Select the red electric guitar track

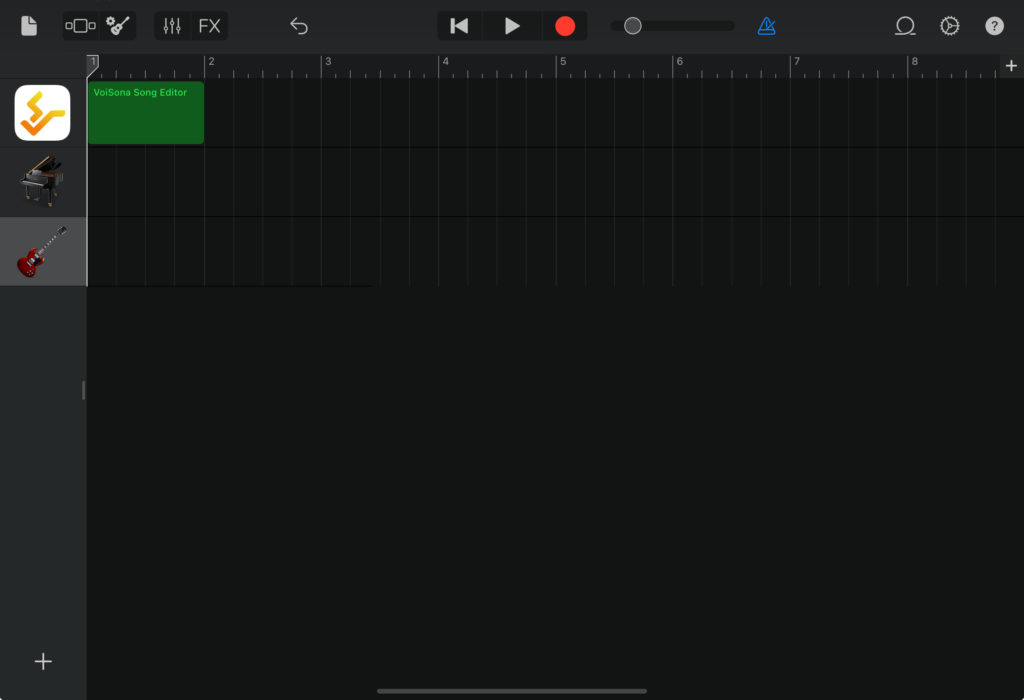click(42, 251)
